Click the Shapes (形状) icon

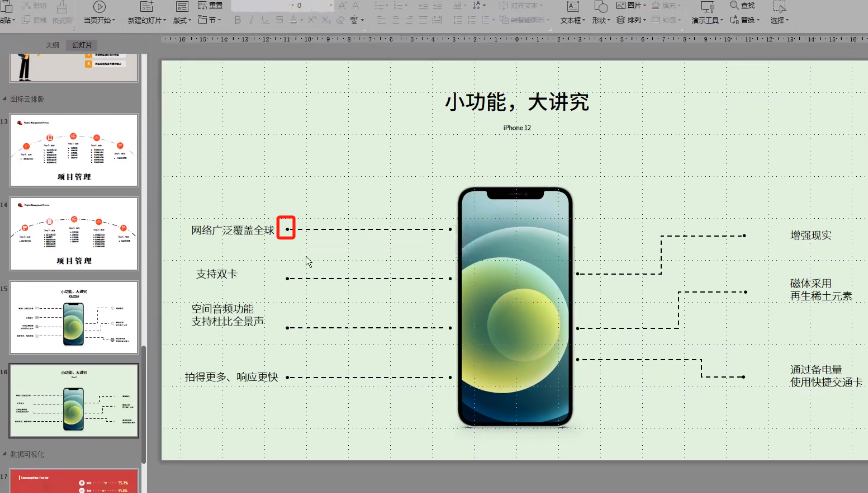coord(600,7)
